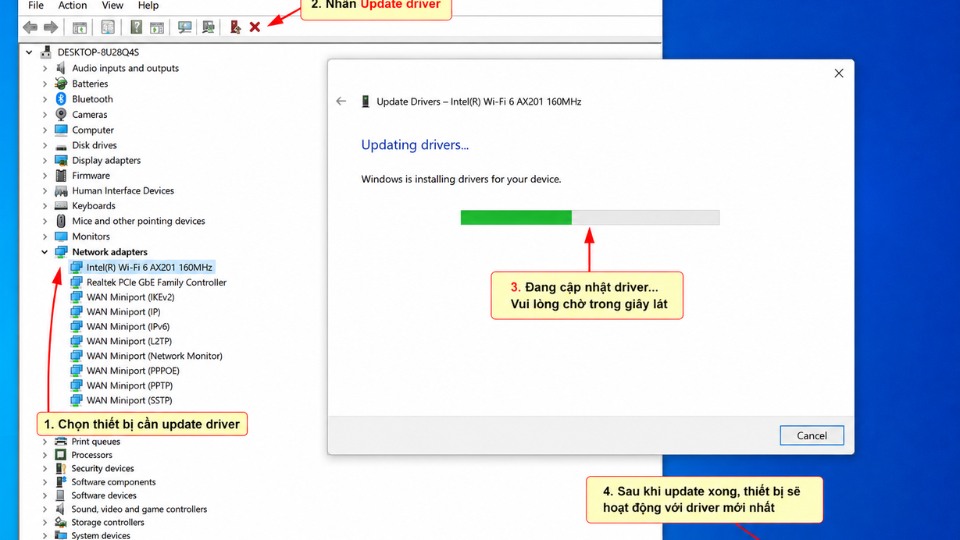Click the Intel Wi-Fi 6 AX201 adapter icon

point(76,267)
